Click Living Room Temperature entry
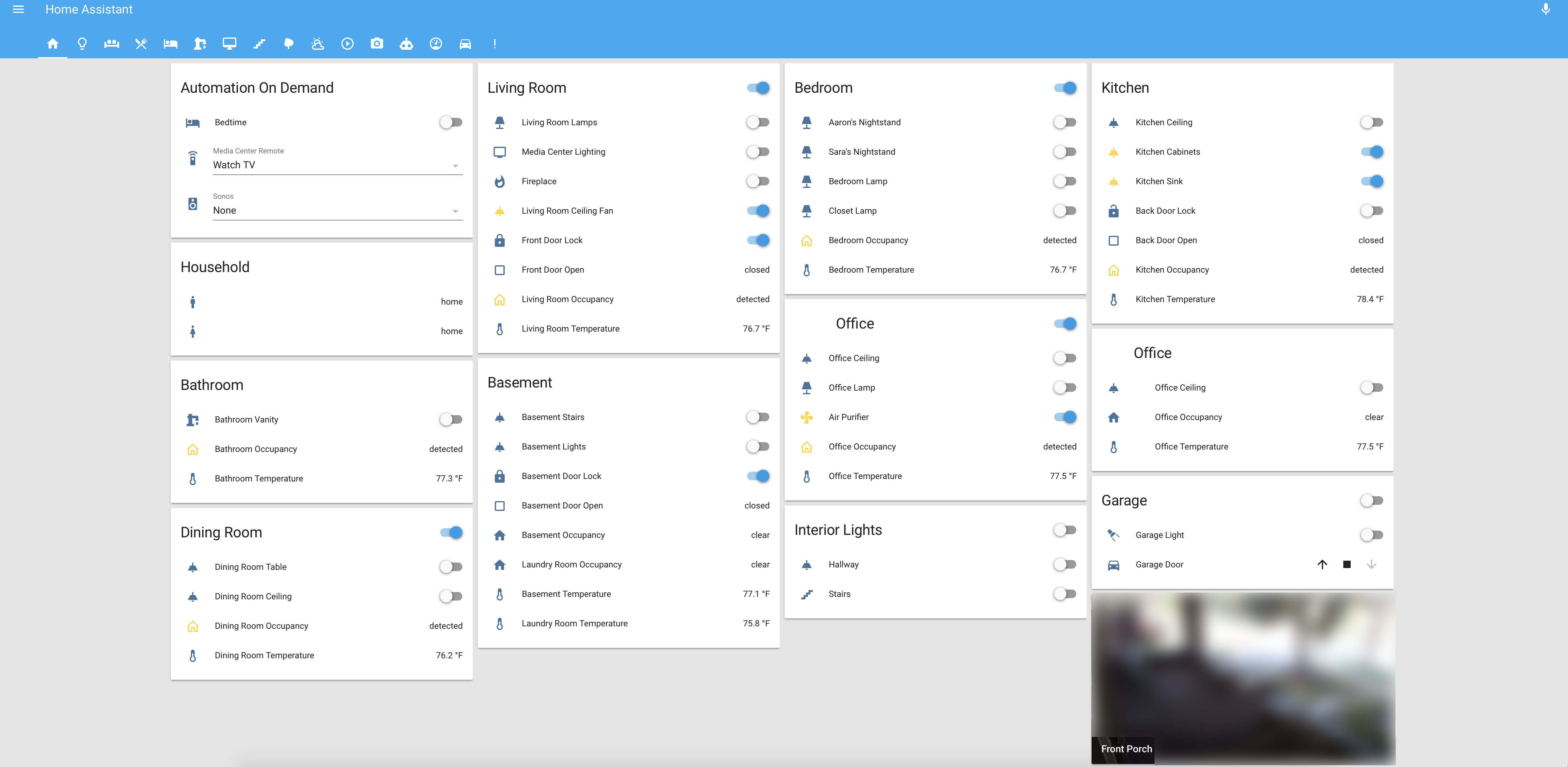The height and width of the screenshot is (767, 1568). 570,329
